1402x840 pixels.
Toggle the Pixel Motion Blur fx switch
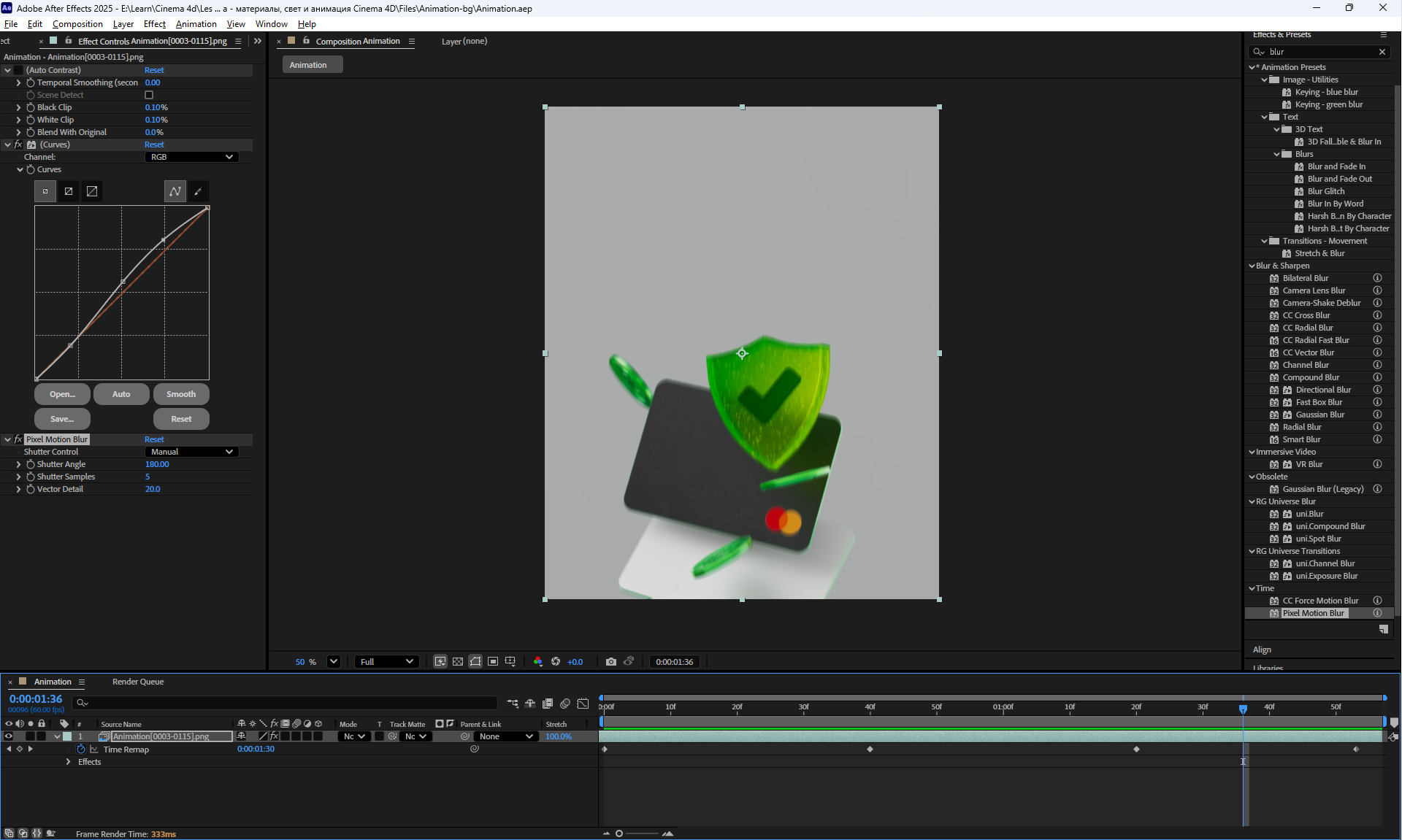tap(18, 439)
